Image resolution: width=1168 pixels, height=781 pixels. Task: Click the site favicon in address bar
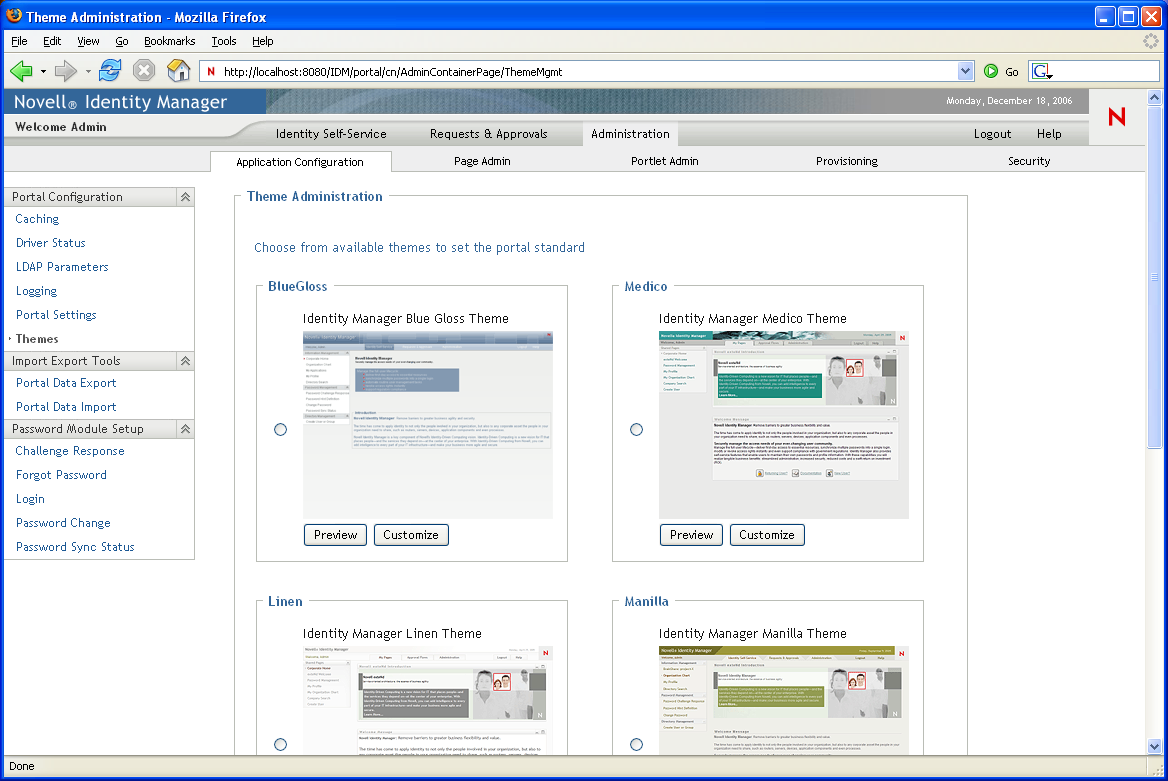[211, 72]
